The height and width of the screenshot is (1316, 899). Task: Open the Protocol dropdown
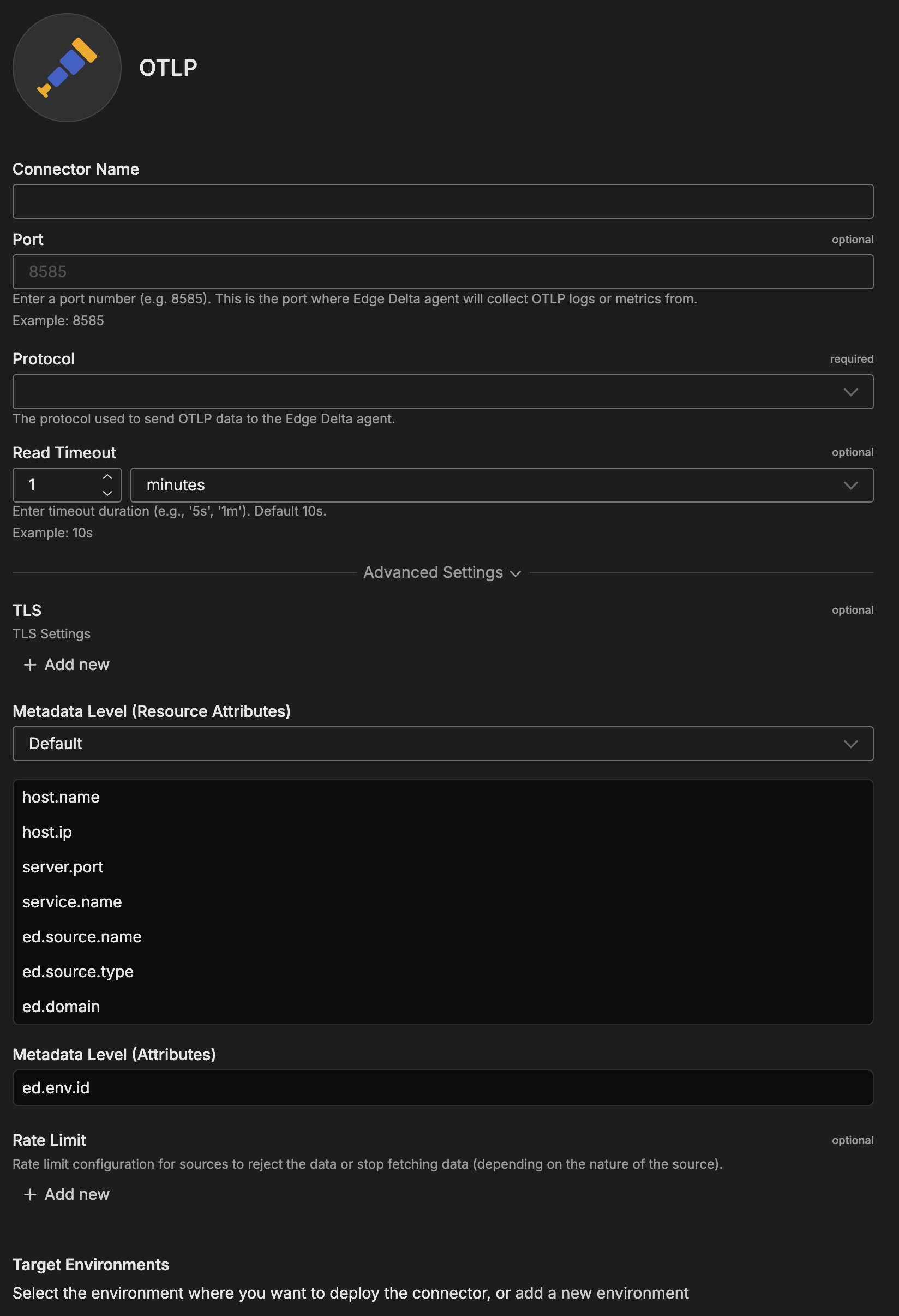point(443,392)
